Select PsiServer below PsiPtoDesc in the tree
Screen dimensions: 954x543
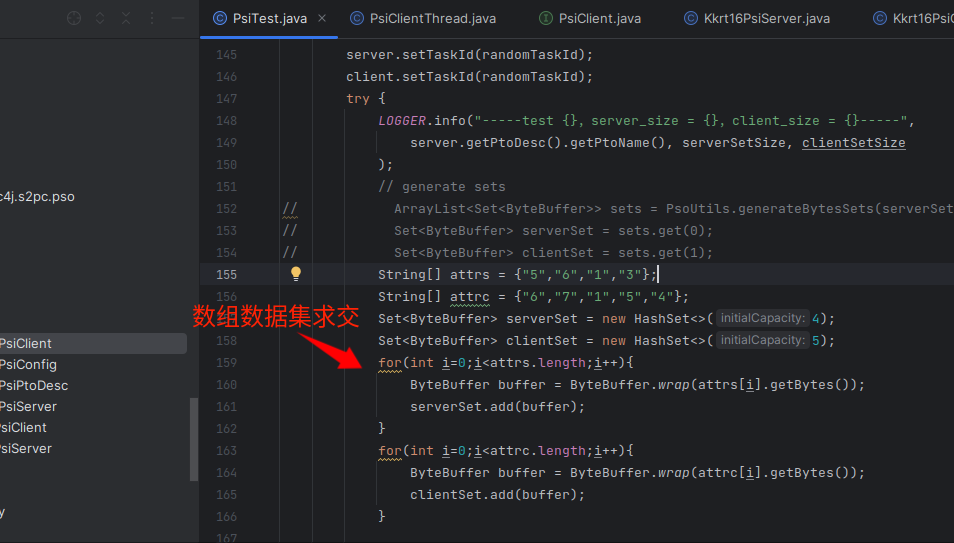[x=28, y=406]
